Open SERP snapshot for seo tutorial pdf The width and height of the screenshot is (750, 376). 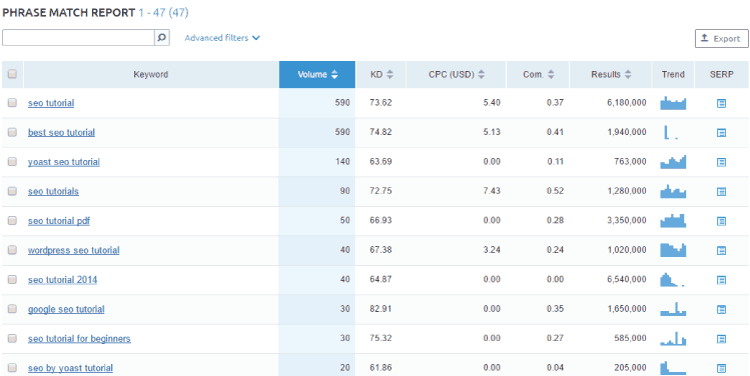(721, 221)
